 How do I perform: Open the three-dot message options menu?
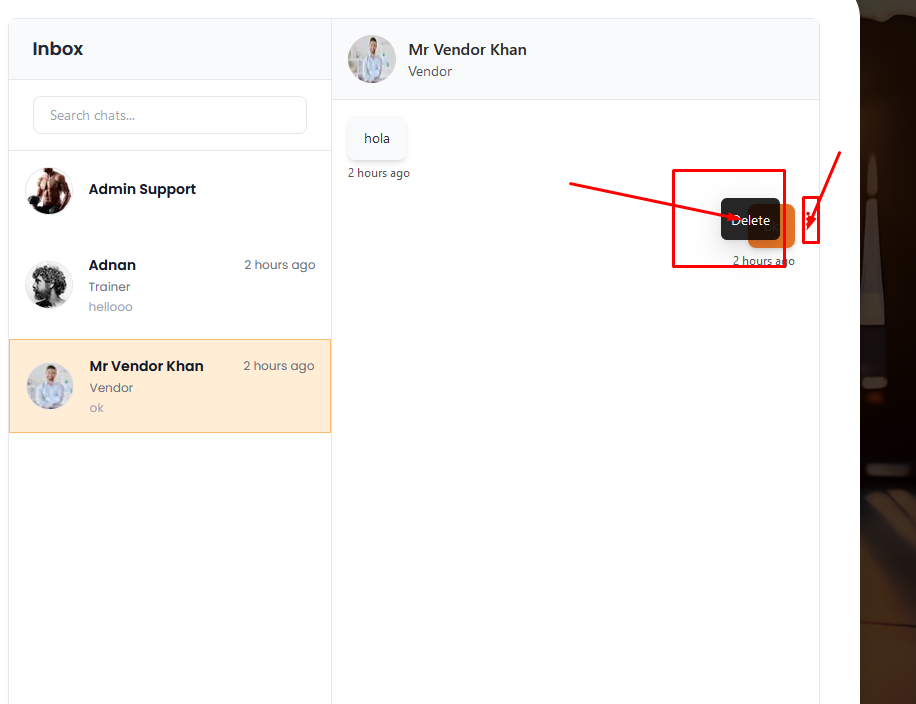pyautogui.click(x=810, y=219)
